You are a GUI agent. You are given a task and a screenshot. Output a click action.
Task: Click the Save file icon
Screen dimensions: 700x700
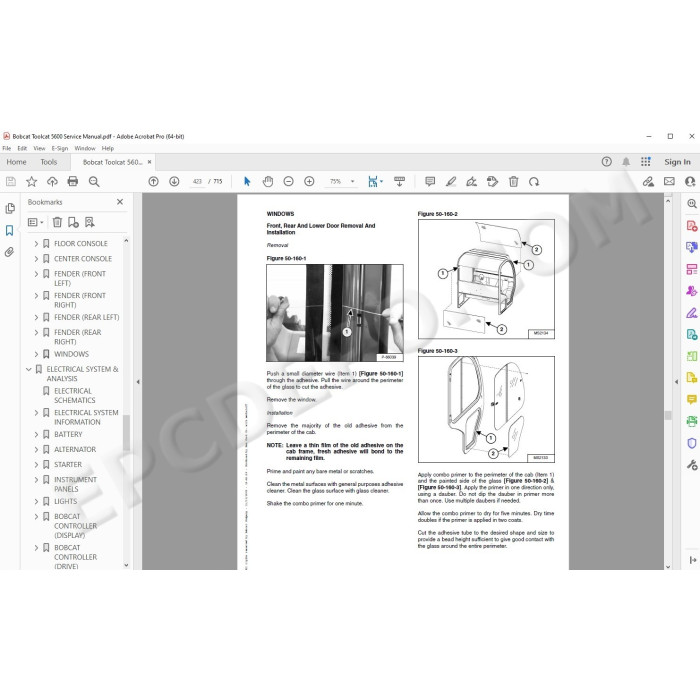[11, 181]
